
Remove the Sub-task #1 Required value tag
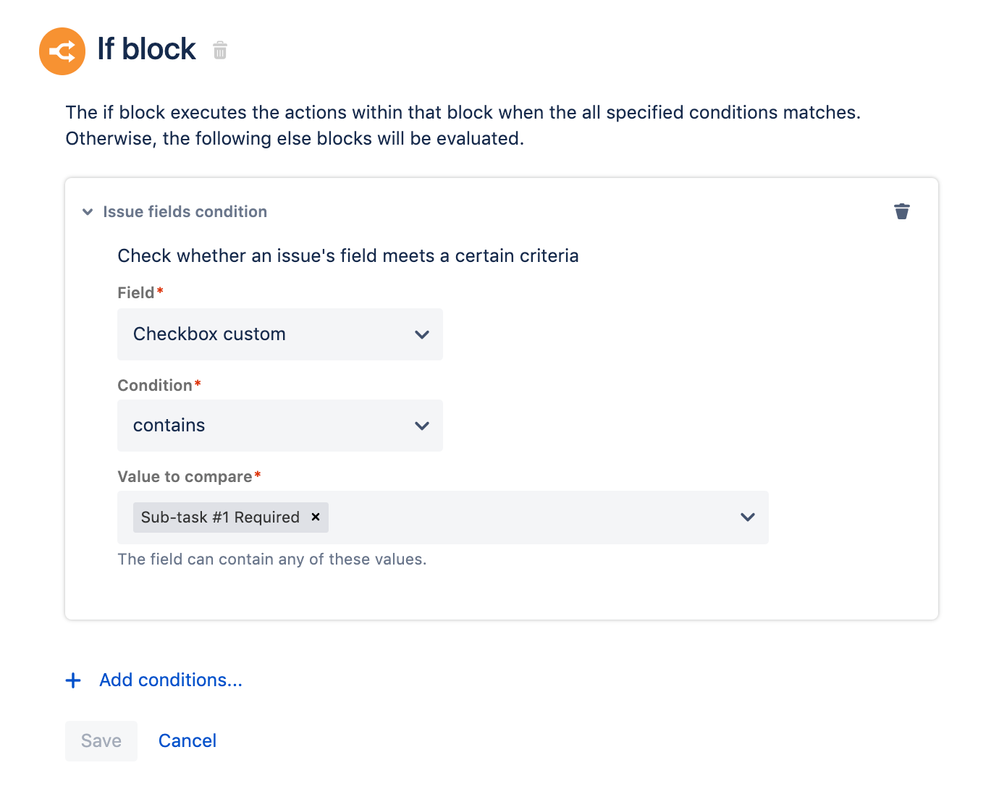click(x=315, y=517)
